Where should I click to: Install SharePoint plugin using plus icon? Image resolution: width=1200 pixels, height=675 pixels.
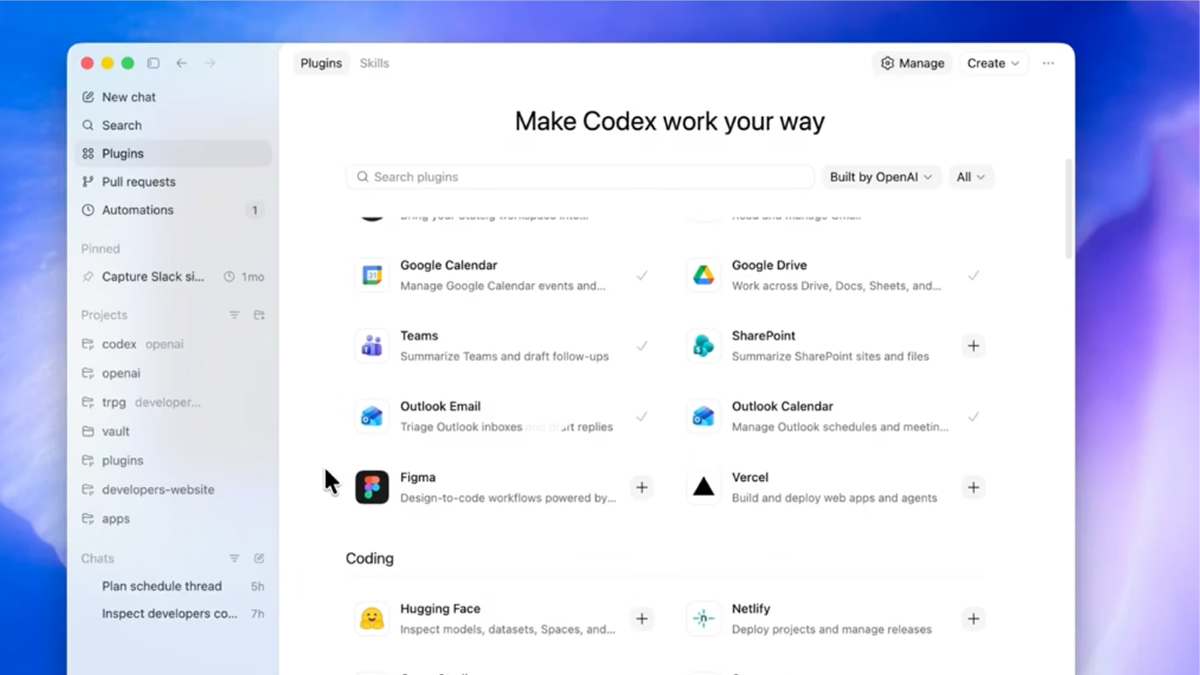[973, 346]
